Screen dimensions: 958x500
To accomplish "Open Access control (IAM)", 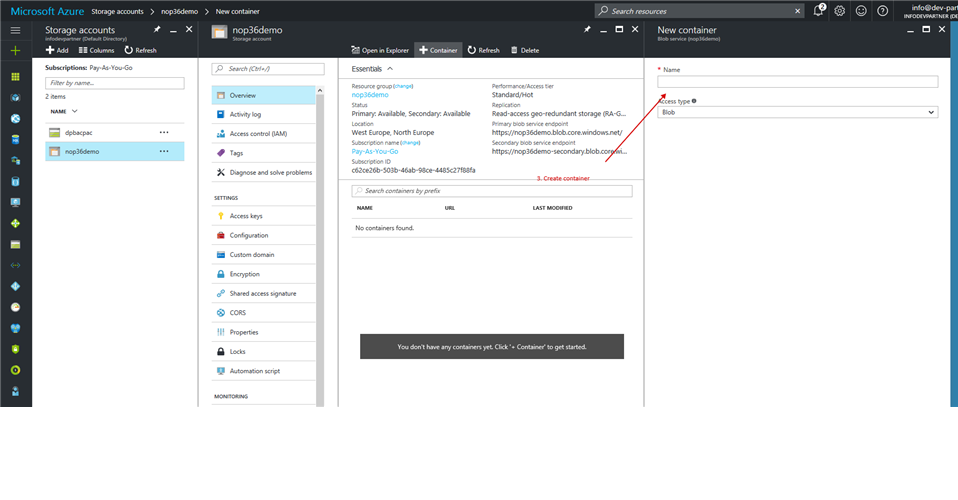I will 263,133.
